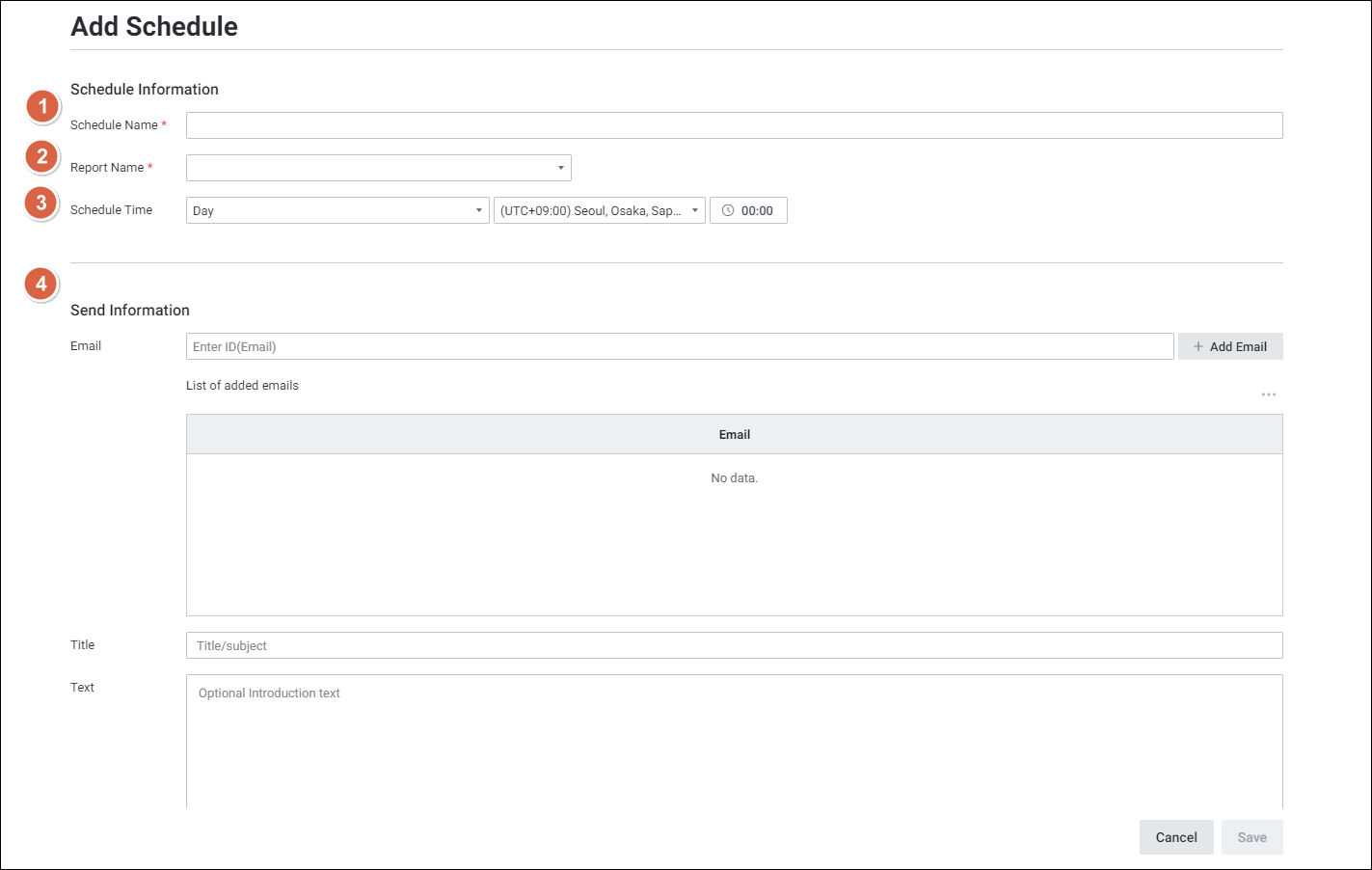Click the plus icon on Add Email
1372x870 pixels.
[x=1198, y=346]
